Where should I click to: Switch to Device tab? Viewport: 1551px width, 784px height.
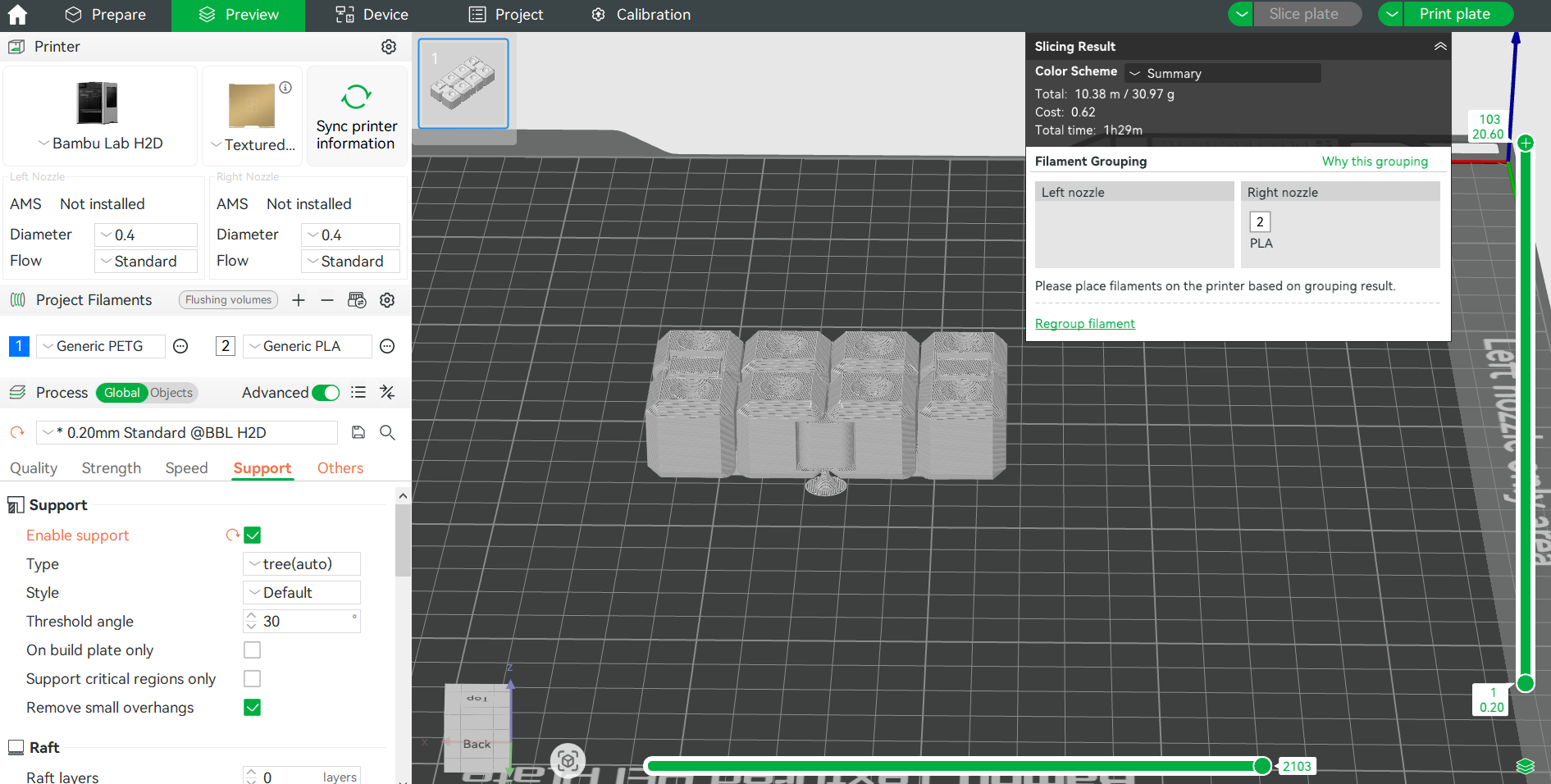tap(372, 15)
